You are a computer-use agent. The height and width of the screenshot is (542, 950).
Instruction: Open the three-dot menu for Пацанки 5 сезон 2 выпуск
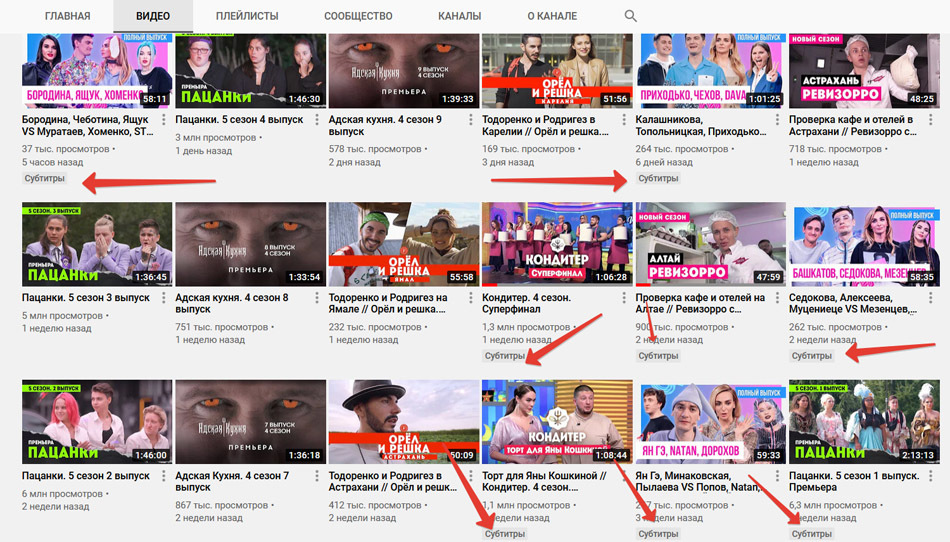tap(164, 476)
